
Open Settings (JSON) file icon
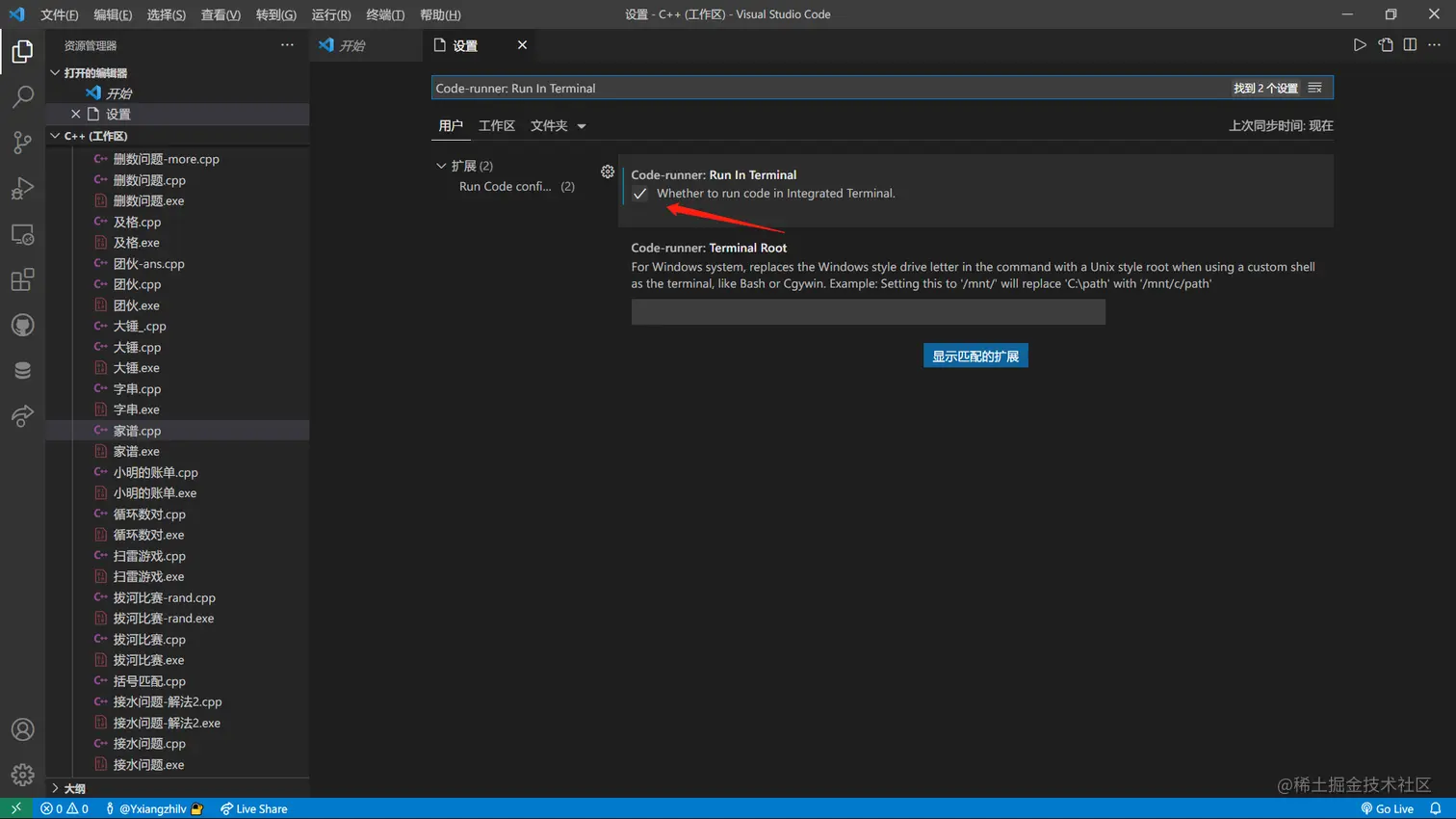pyautogui.click(x=1386, y=45)
